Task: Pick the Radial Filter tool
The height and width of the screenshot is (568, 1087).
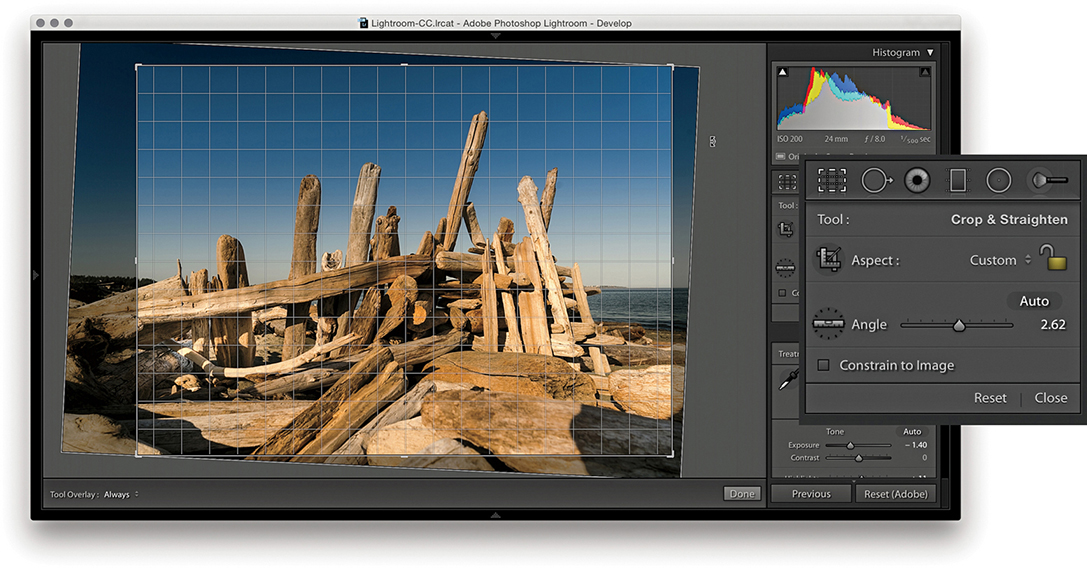Action: [998, 180]
